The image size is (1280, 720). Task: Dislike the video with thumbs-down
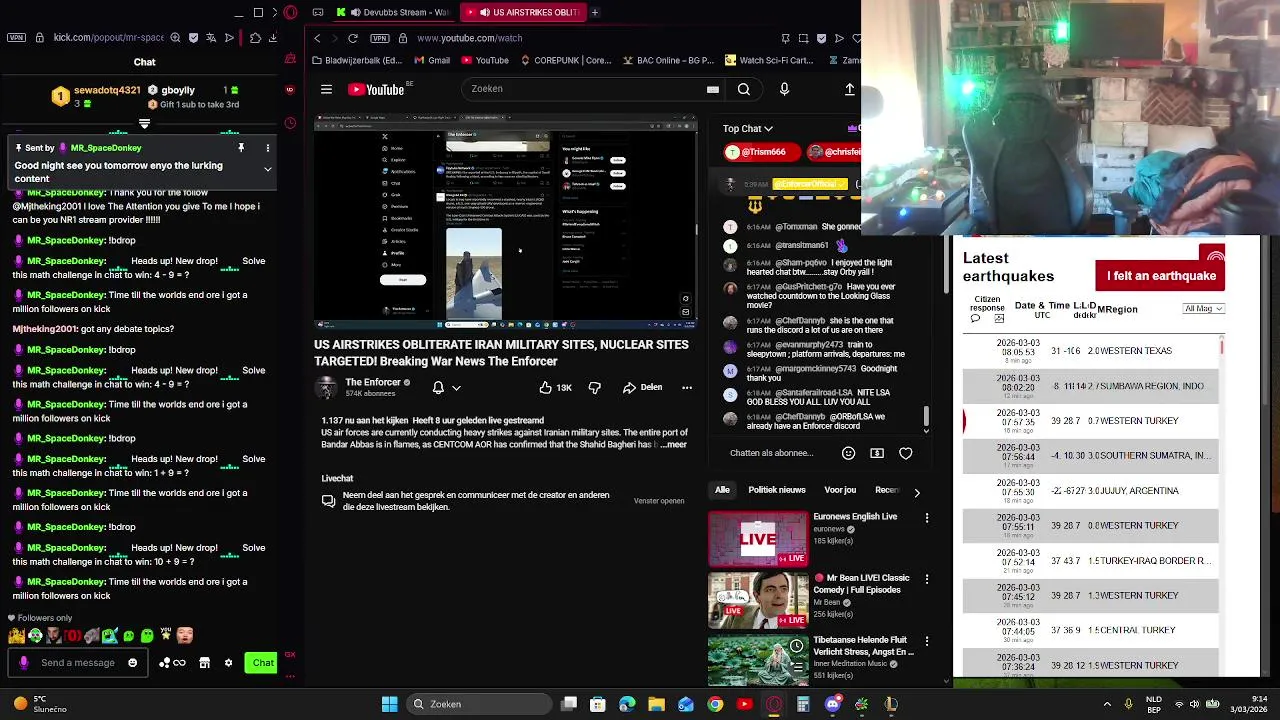coord(594,387)
